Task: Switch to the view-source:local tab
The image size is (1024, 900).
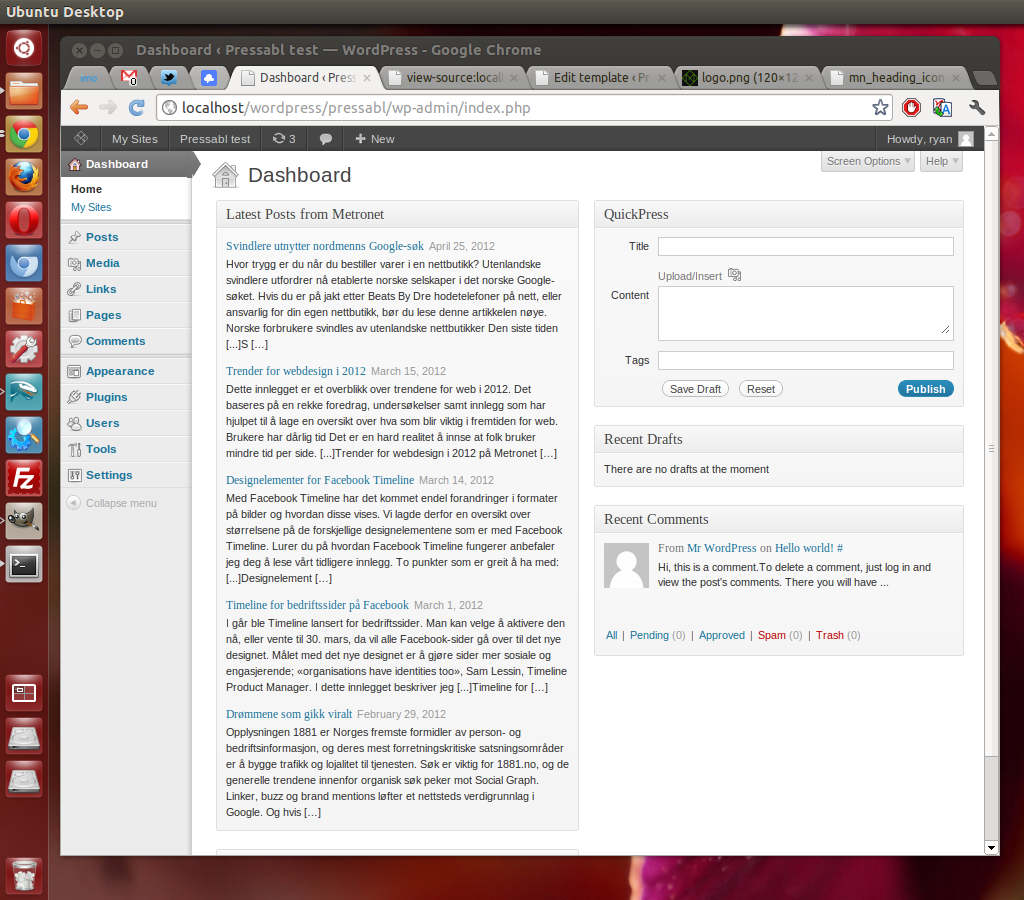Action: pos(453,78)
